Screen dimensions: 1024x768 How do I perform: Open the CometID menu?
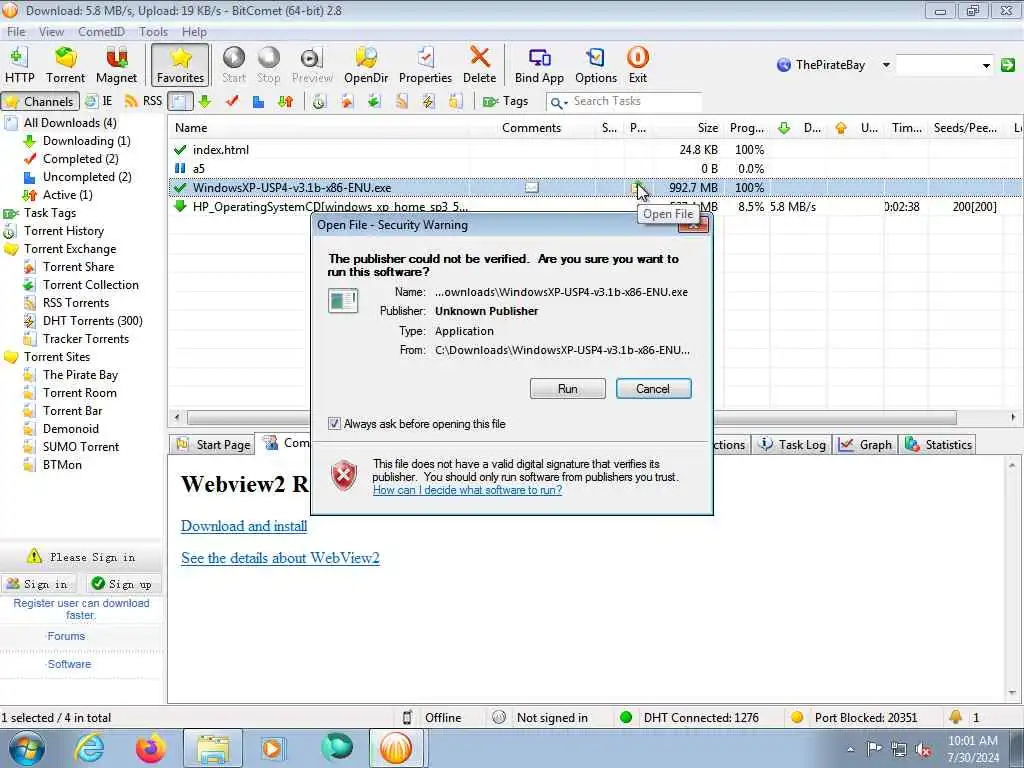pyautogui.click(x=101, y=31)
